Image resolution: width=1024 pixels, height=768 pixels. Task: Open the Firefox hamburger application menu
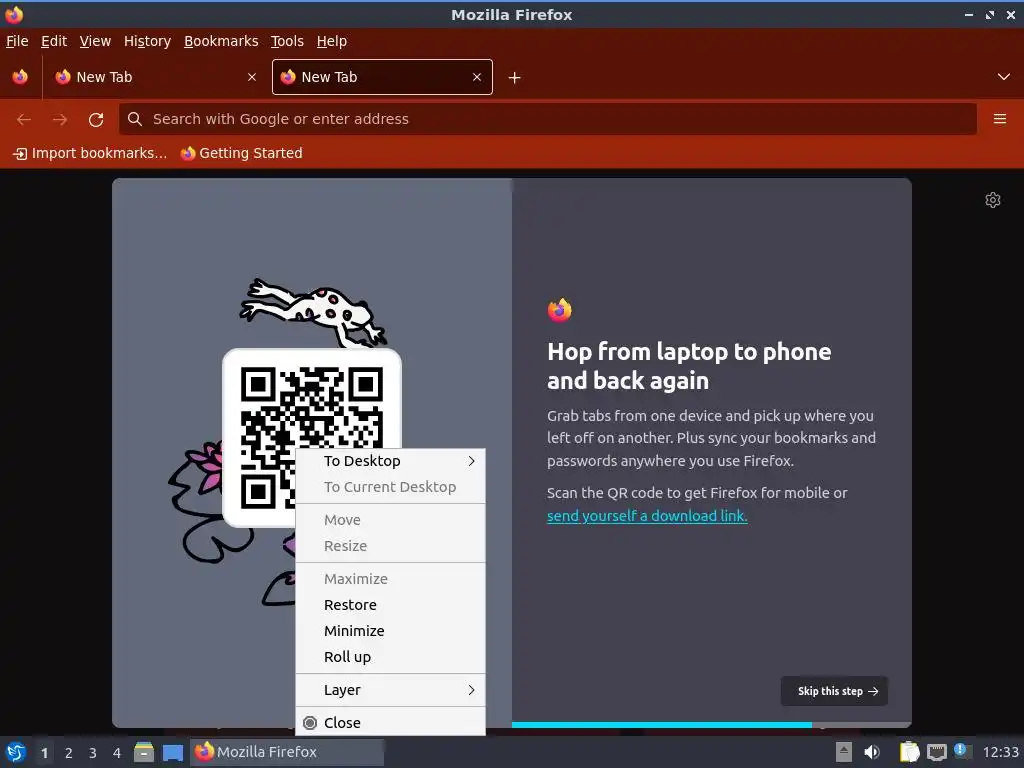pyautogui.click(x=1000, y=119)
